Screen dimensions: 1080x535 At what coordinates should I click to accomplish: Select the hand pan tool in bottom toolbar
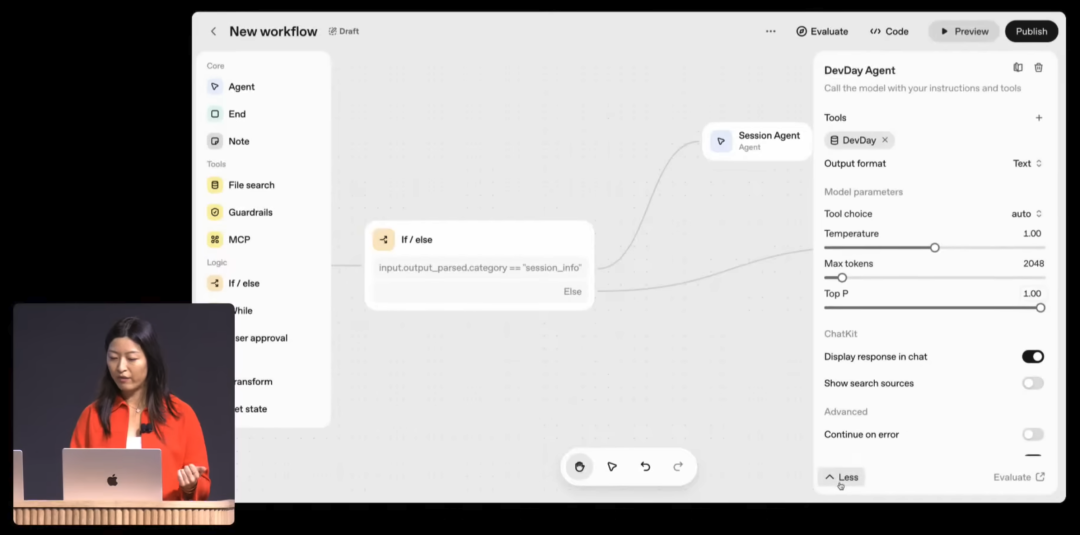(579, 467)
